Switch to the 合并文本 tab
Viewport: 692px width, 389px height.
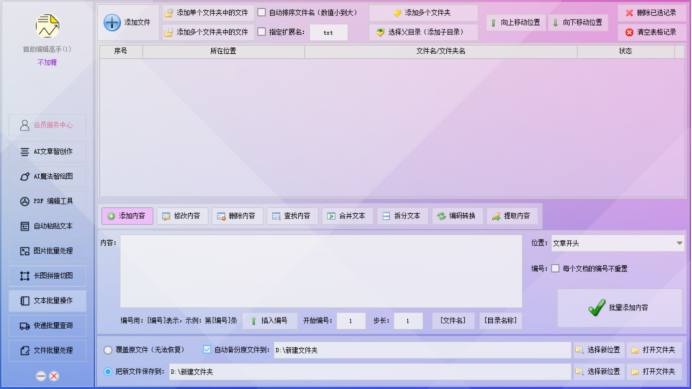pyautogui.click(x=347, y=216)
